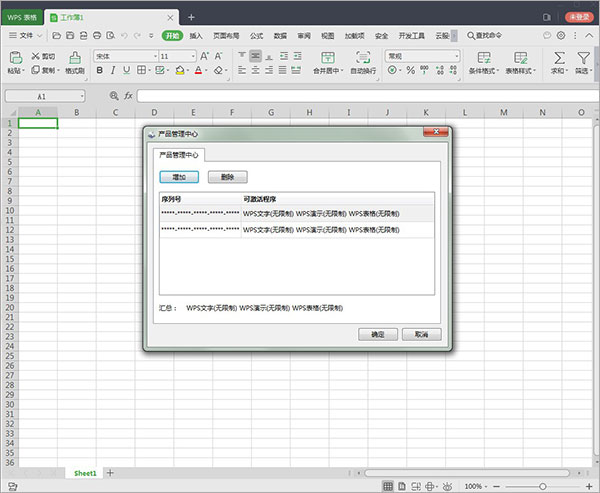The image size is (600, 493).
Task: Click the AutoSum sigma icon
Action: (559, 57)
